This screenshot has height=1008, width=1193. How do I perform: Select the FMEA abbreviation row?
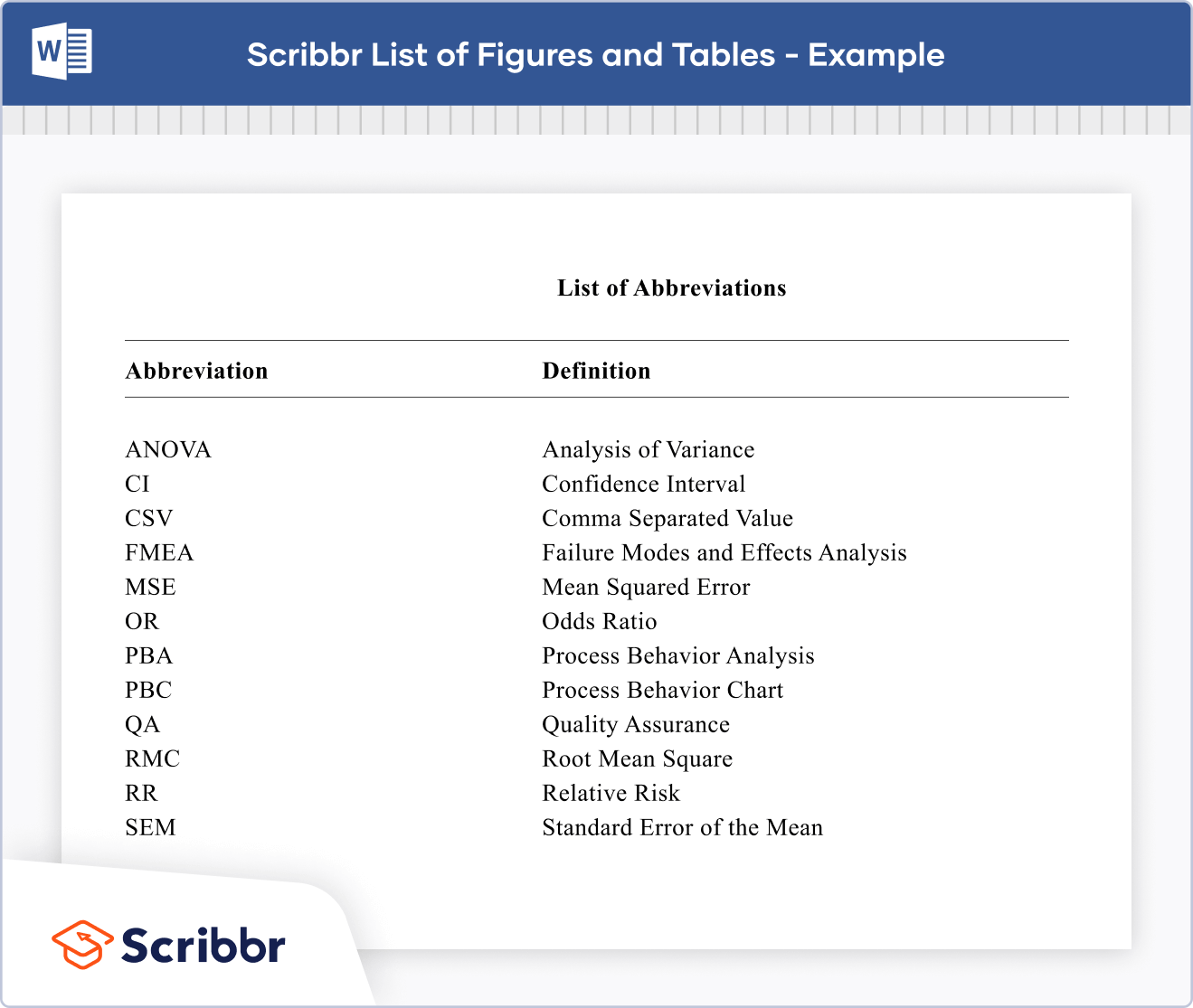159,552
